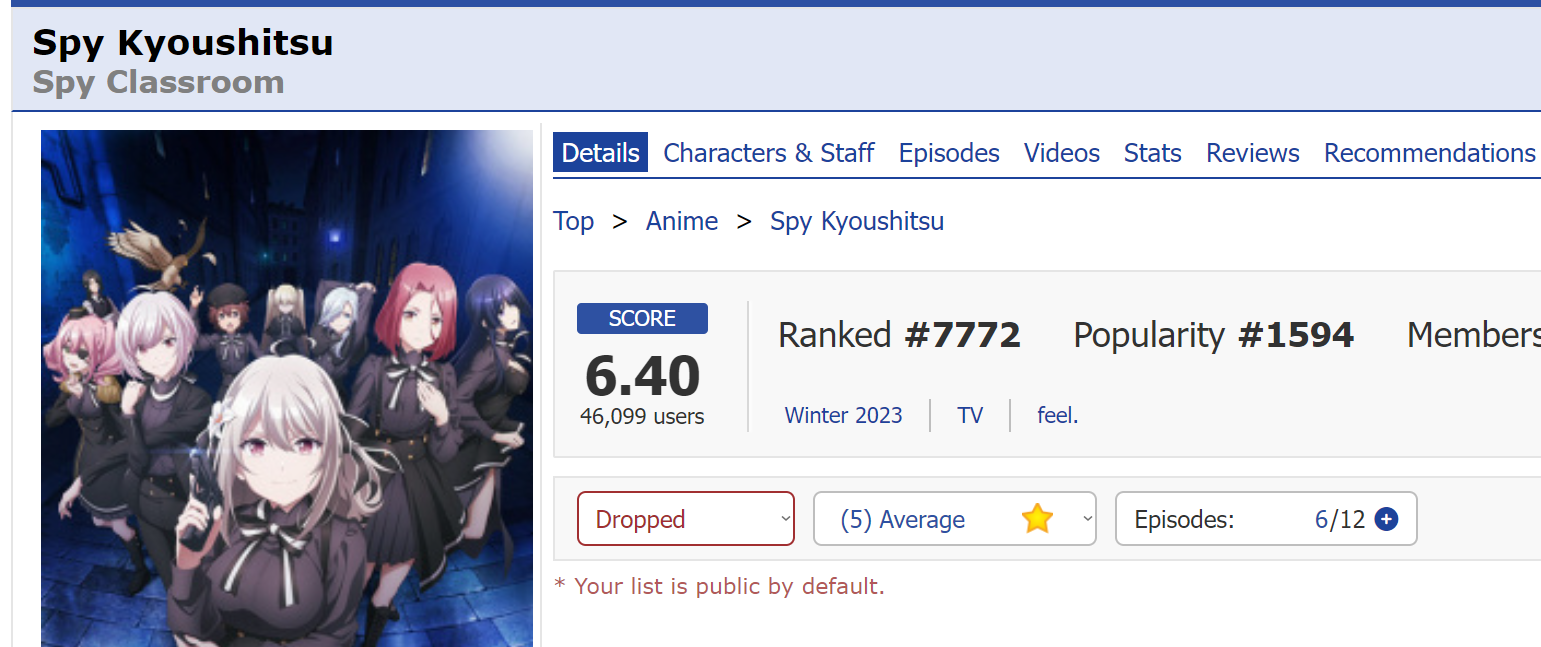The height and width of the screenshot is (647, 1541).
Task: Click the Top breadcrumb link
Action: click(x=574, y=221)
